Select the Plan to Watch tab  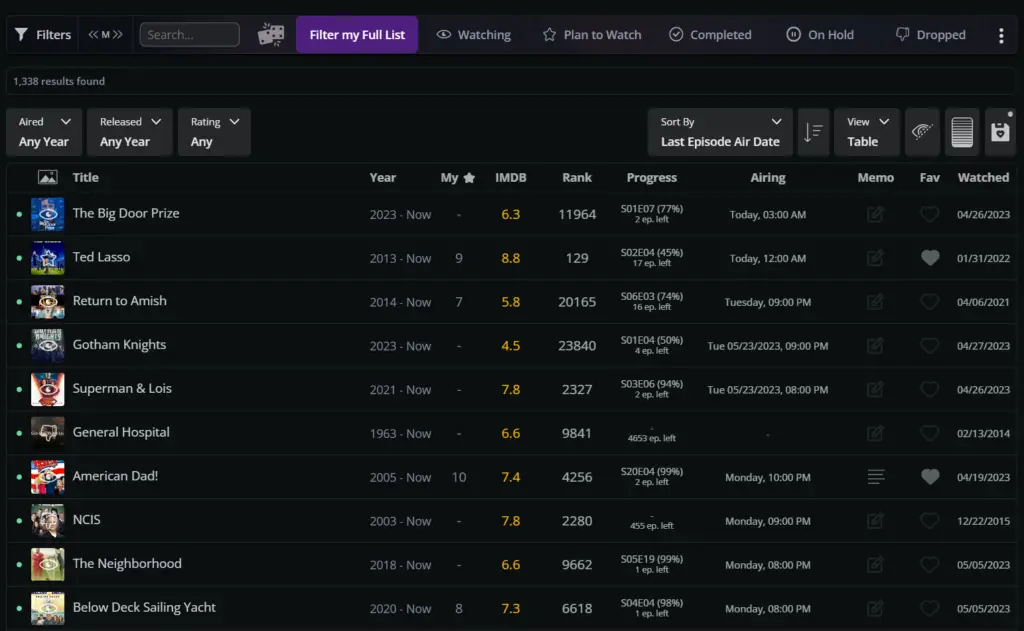(x=592, y=35)
